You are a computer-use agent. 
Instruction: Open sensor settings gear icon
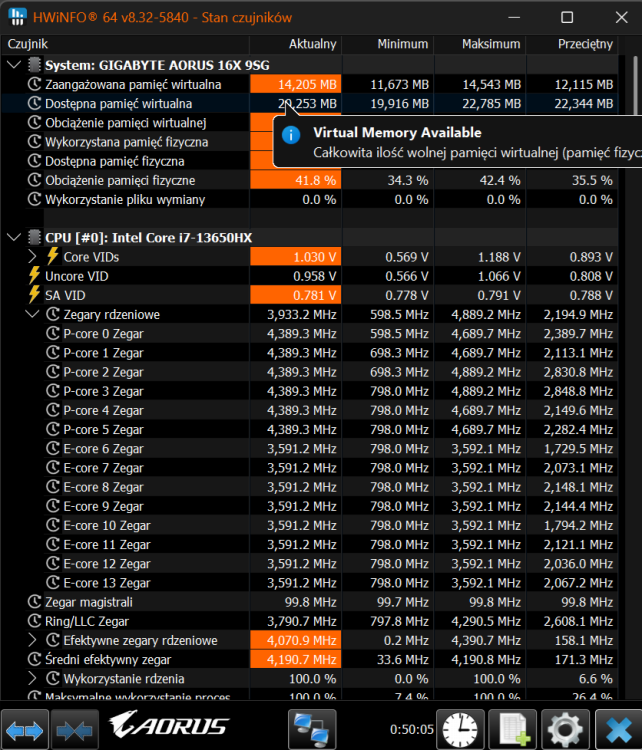pyautogui.click(x=567, y=728)
